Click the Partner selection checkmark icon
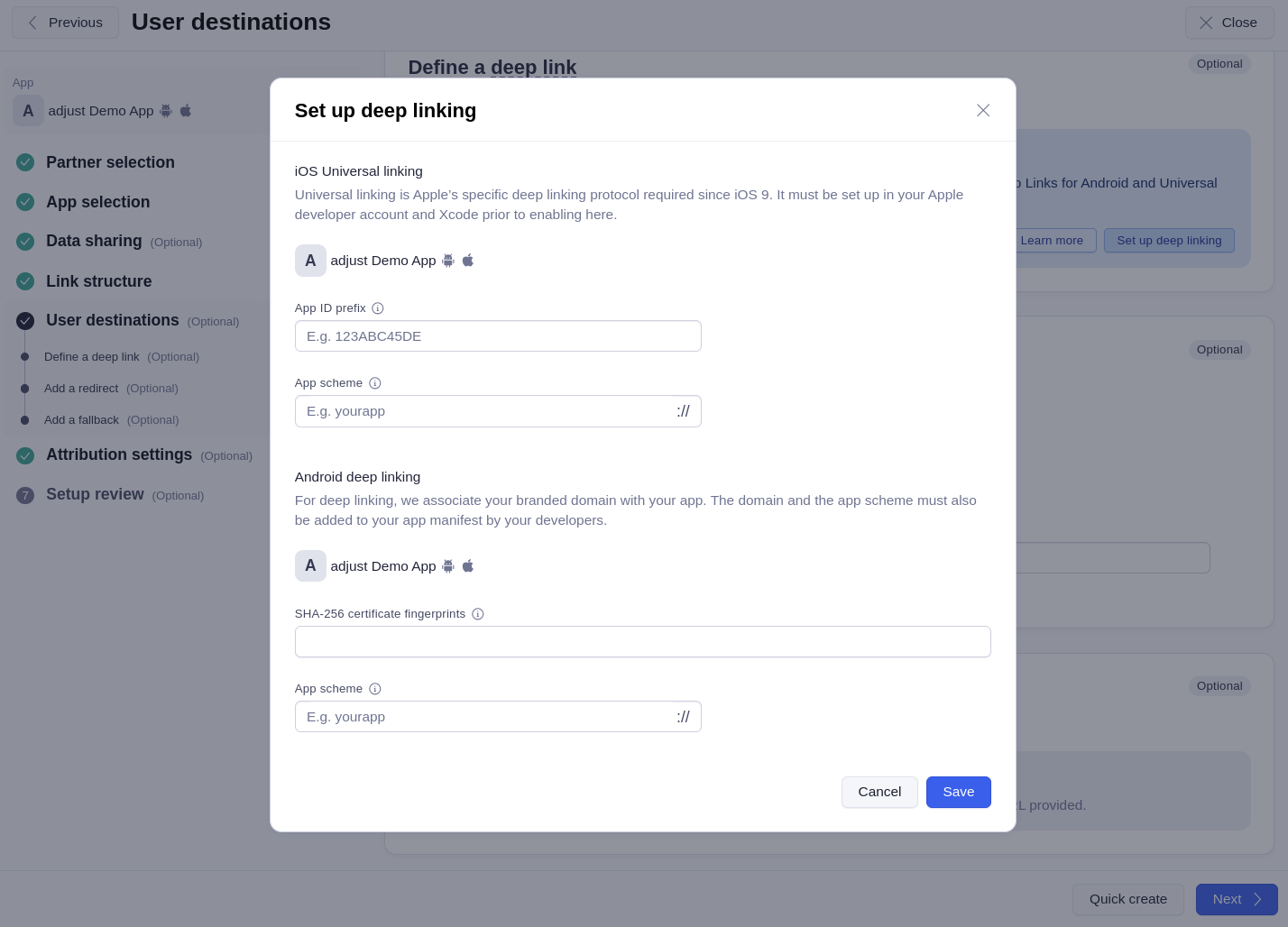Image resolution: width=1288 pixels, height=927 pixels. tap(25, 162)
